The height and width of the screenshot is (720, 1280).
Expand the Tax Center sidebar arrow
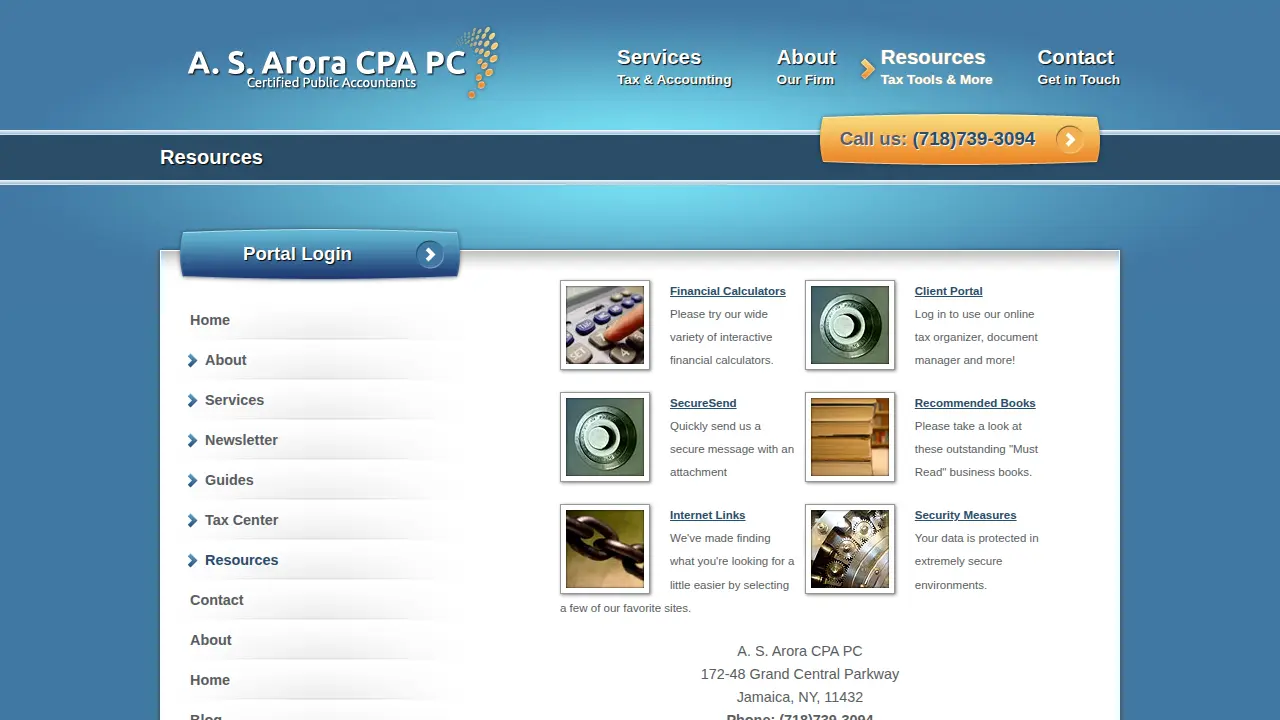coord(193,520)
